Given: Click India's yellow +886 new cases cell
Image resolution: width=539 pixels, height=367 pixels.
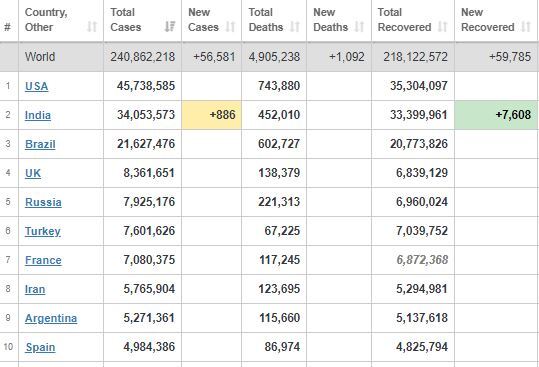Looking at the screenshot, I should [x=211, y=115].
